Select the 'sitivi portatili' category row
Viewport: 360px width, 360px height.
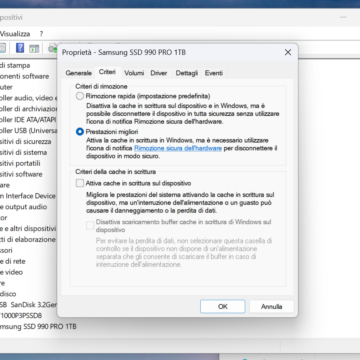point(20,163)
